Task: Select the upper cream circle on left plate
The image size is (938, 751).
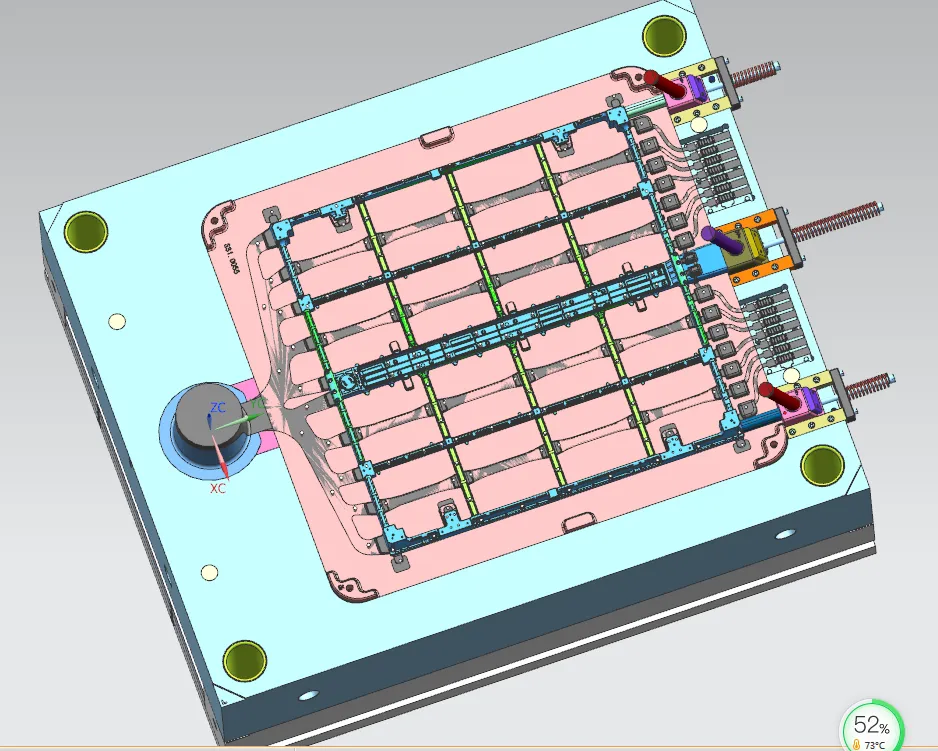Action: (x=116, y=321)
